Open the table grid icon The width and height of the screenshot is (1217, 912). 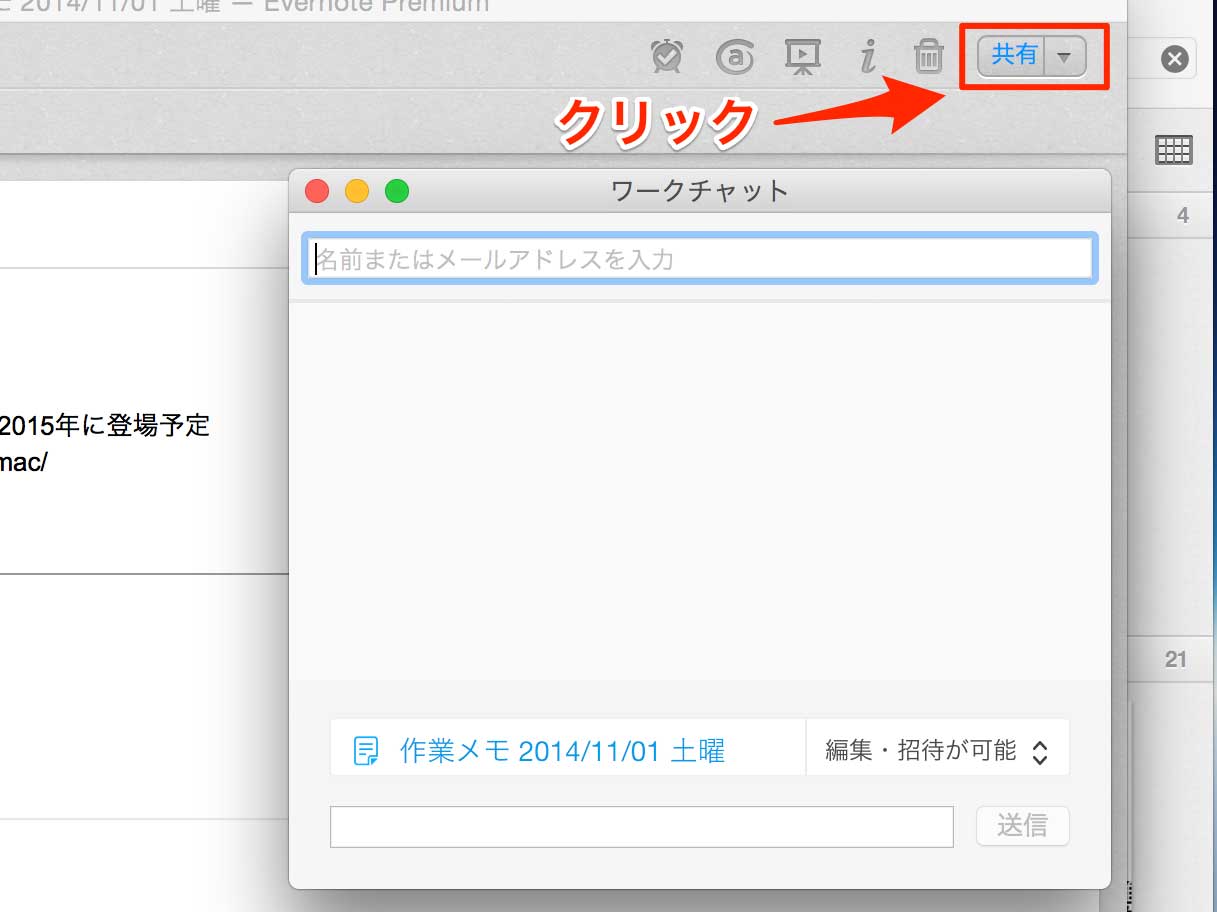(x=1173, y=150)
